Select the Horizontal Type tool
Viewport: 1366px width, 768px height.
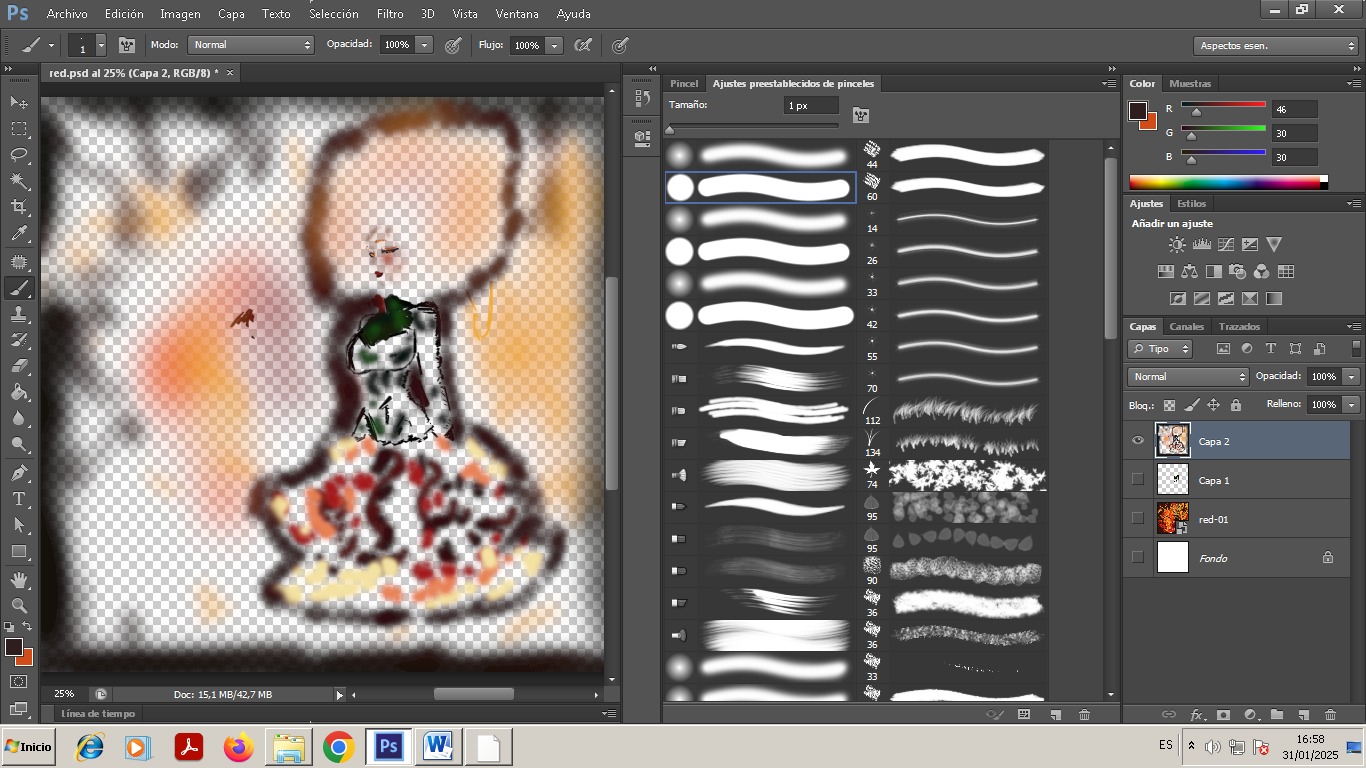tap(19, 498)
